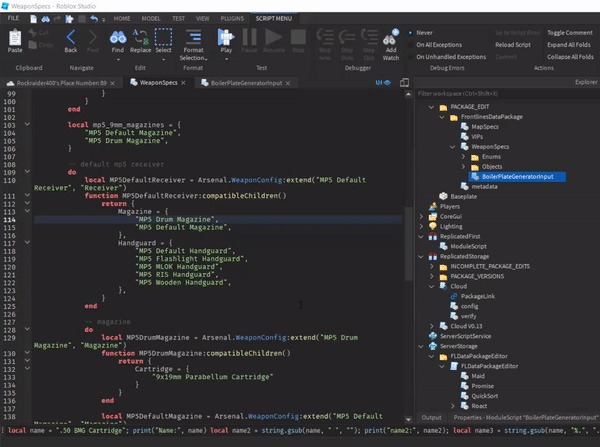600x447 pixels.
Task: Switch to the MODEL ribbon tab
Action: [151, 18]
